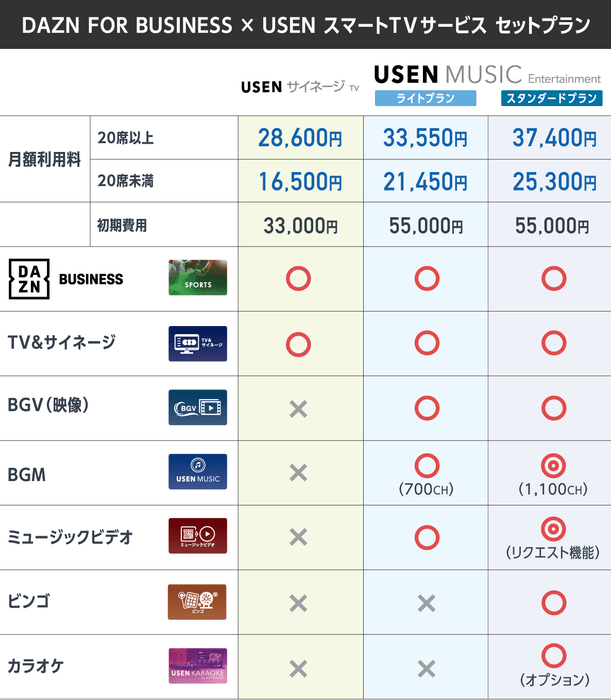This screenshot has height=700, width=611.
Task: Click the green Sports channel icon
Action: click(x=197, y=278)
